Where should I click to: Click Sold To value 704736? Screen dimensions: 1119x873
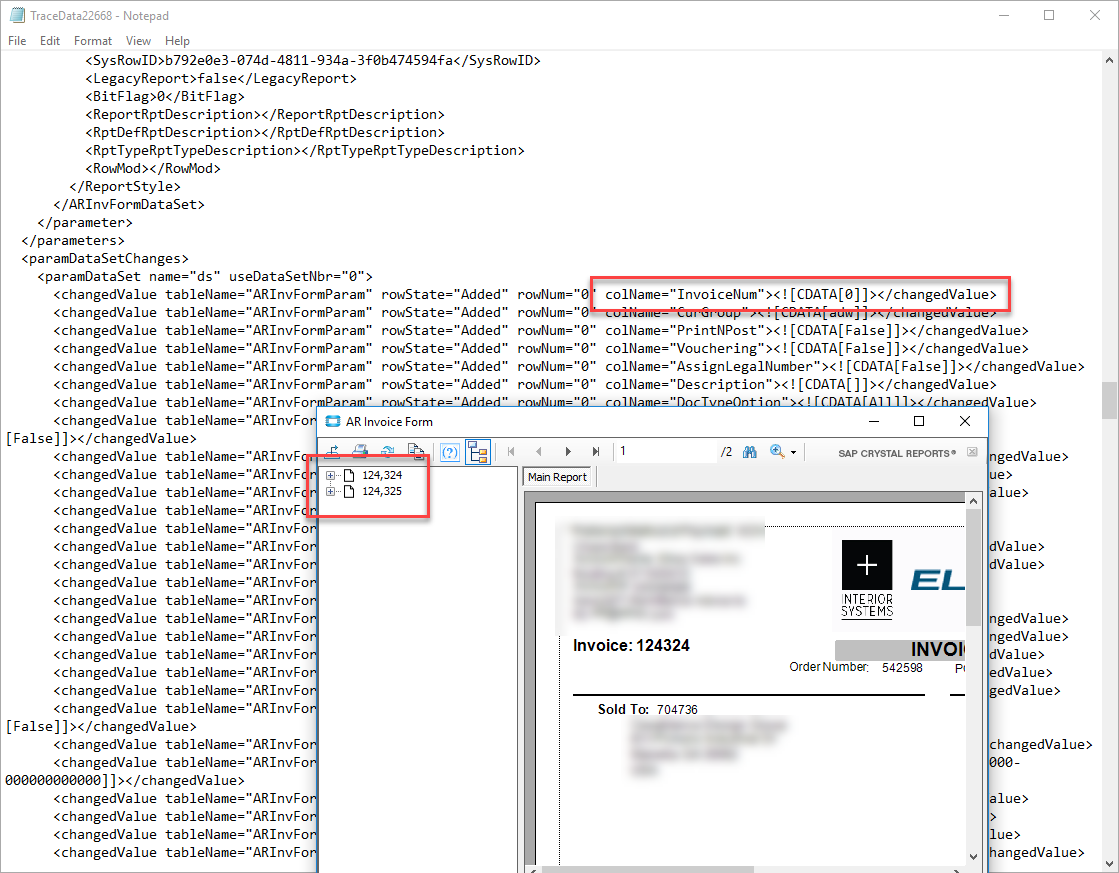coord(677,710)
